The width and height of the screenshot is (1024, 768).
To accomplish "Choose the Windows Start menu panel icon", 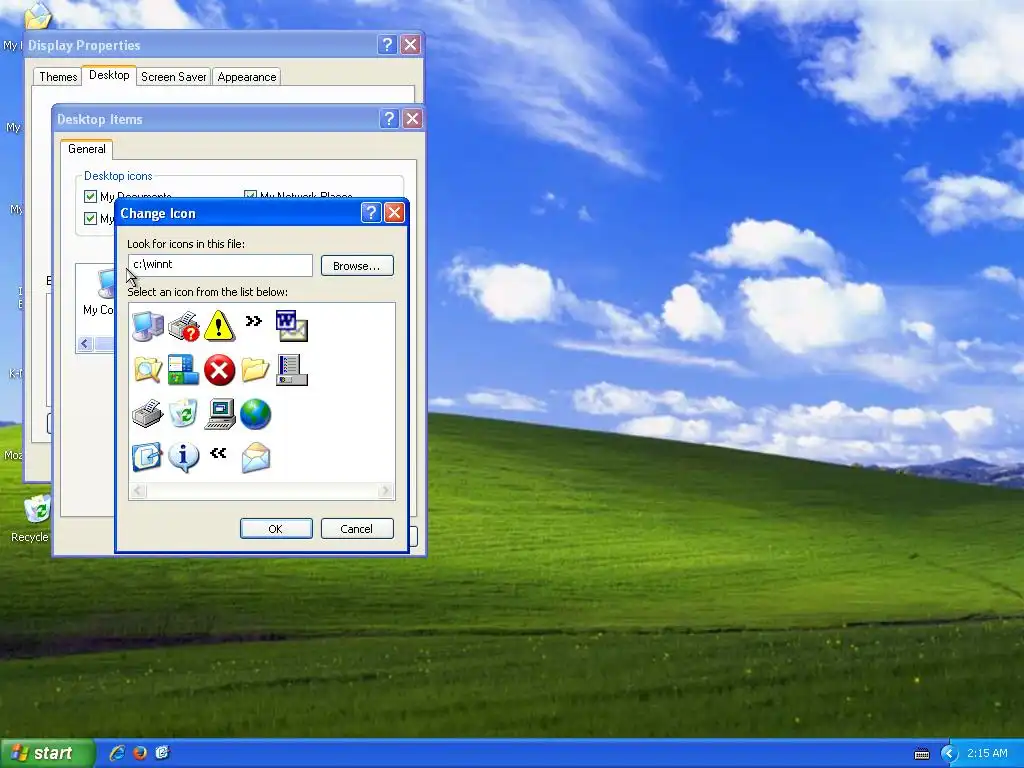I will click(184, 370).
